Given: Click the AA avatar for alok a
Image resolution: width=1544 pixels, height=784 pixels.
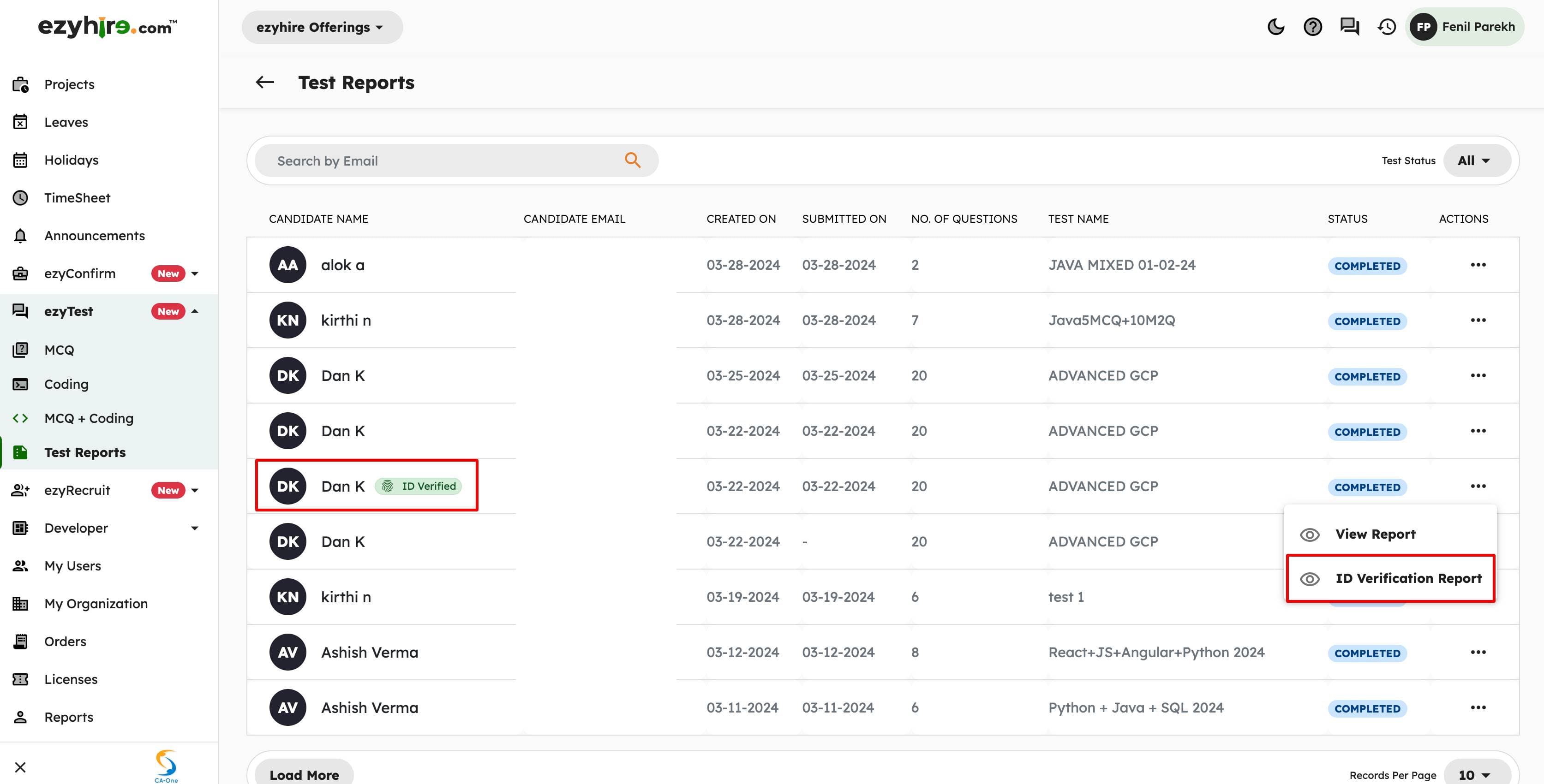Looking at the screenshot, I should (x=287, y=265).
